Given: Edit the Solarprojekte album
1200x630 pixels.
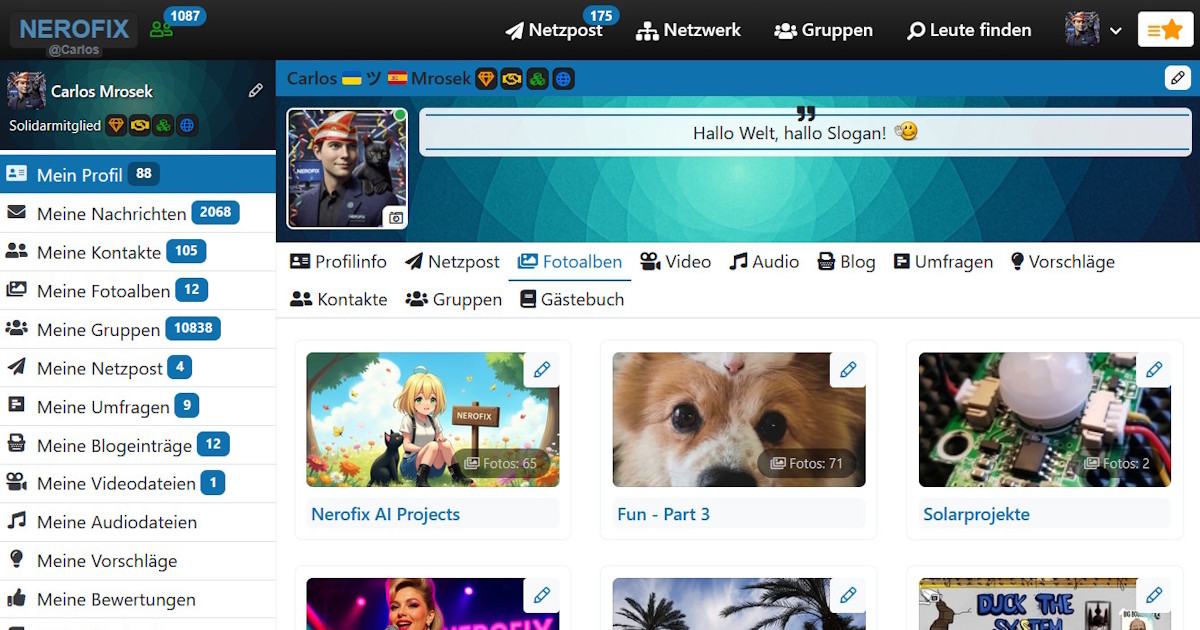Looking at the screenshot, I should click(x=1154, y=370).
